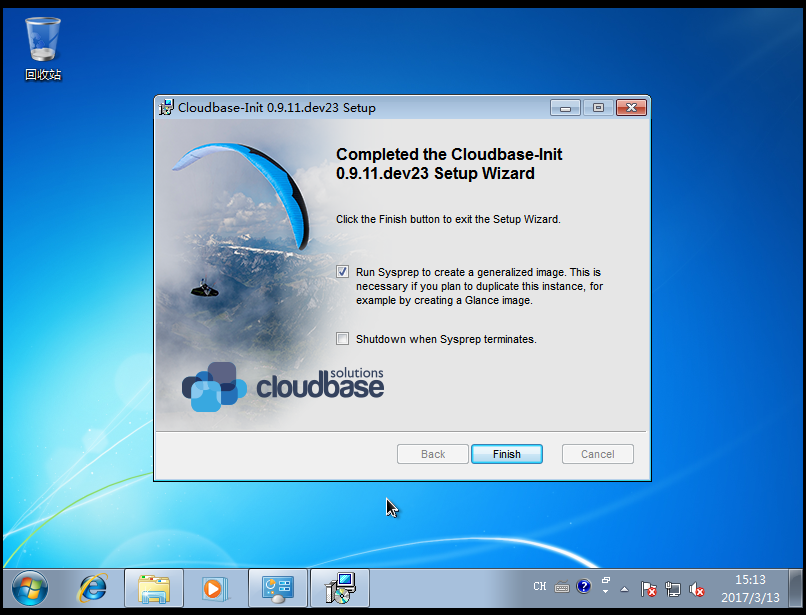Click the installer icon in title bar
Screen dimensions: 806x615
(166, 107)
